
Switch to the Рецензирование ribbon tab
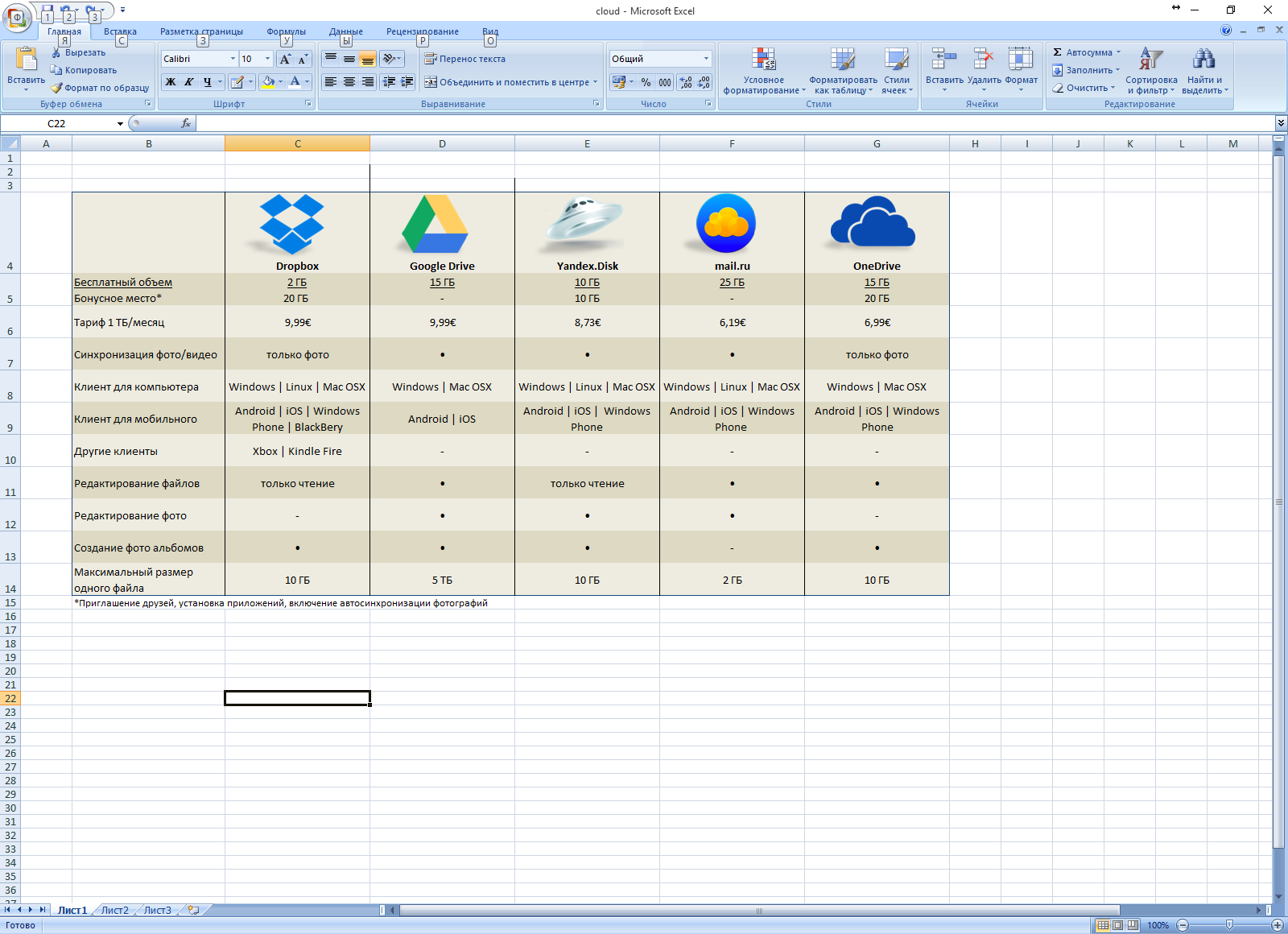423,31
